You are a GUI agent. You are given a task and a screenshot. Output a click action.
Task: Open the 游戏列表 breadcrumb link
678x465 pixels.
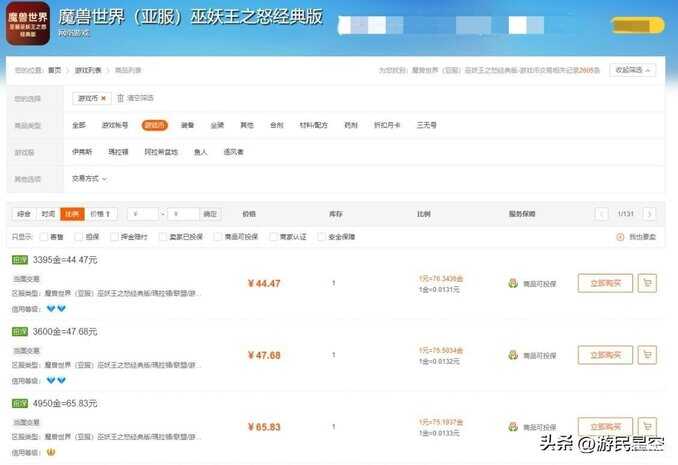tap(88, 70)
